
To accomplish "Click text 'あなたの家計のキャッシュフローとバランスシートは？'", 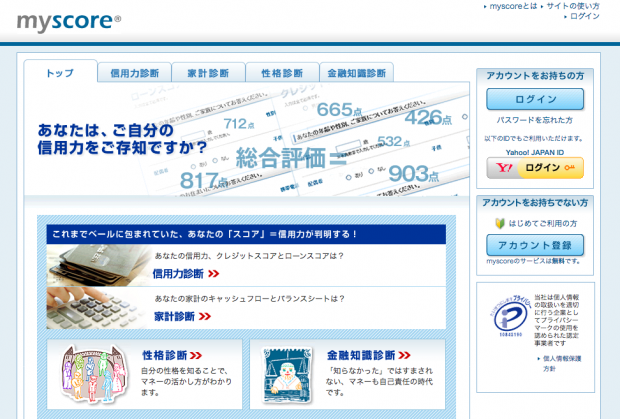I will (x=250, y=299).
